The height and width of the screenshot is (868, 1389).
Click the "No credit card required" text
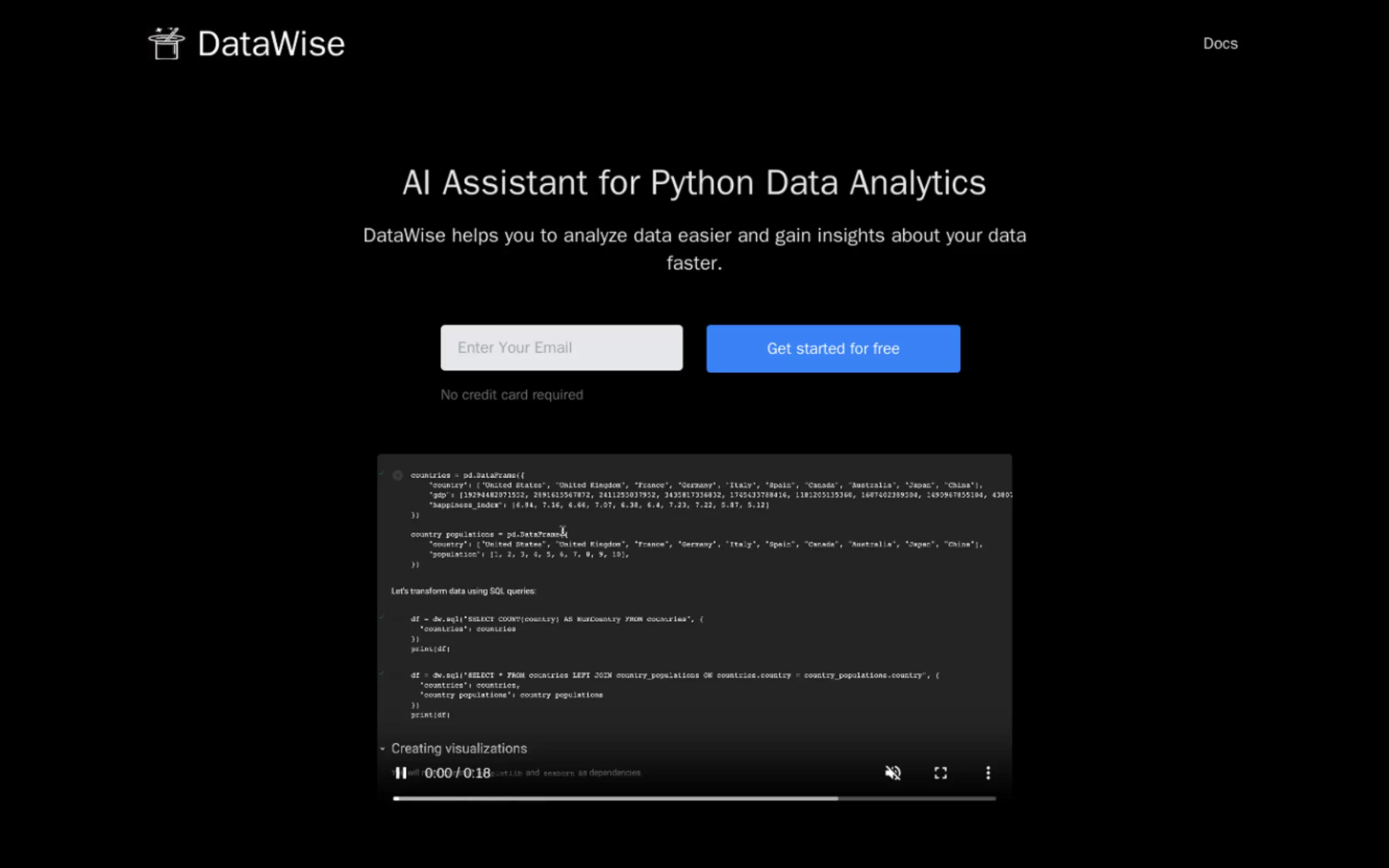512,395
